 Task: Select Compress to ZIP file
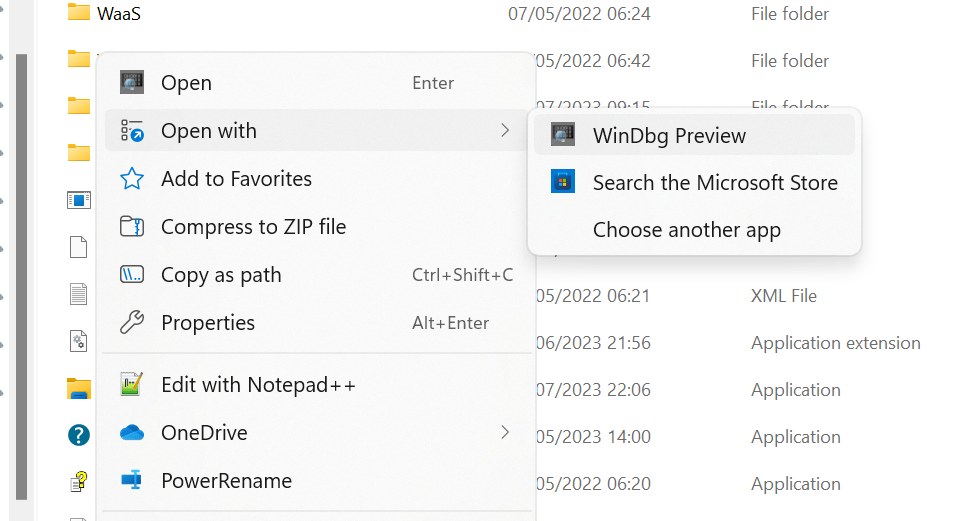[x=316, y=227]
